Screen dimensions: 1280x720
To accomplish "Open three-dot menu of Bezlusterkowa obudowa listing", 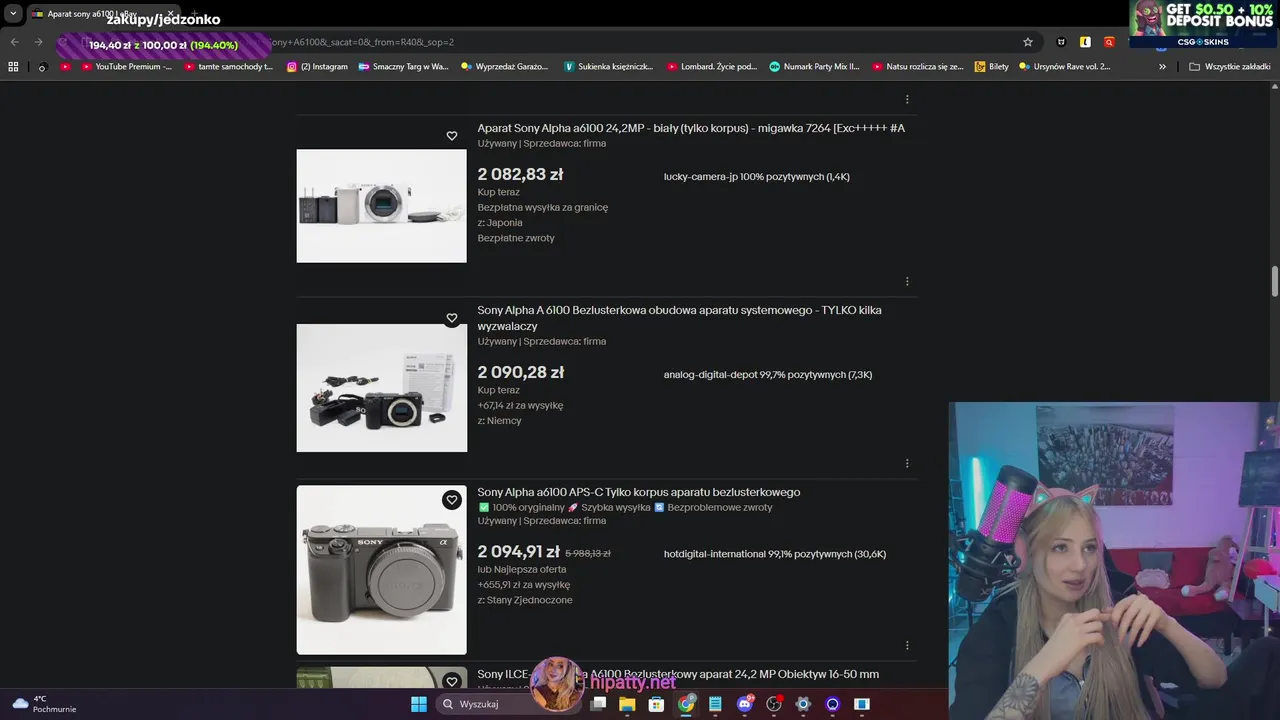I will [x=907, y=464].
